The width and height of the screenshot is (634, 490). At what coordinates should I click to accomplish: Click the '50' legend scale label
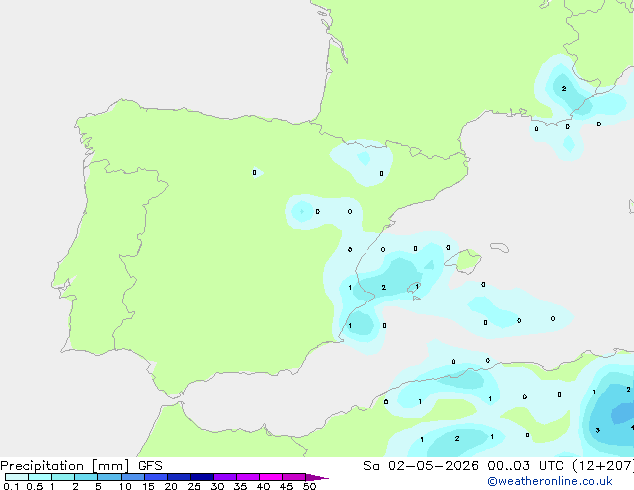pos(309,486)
